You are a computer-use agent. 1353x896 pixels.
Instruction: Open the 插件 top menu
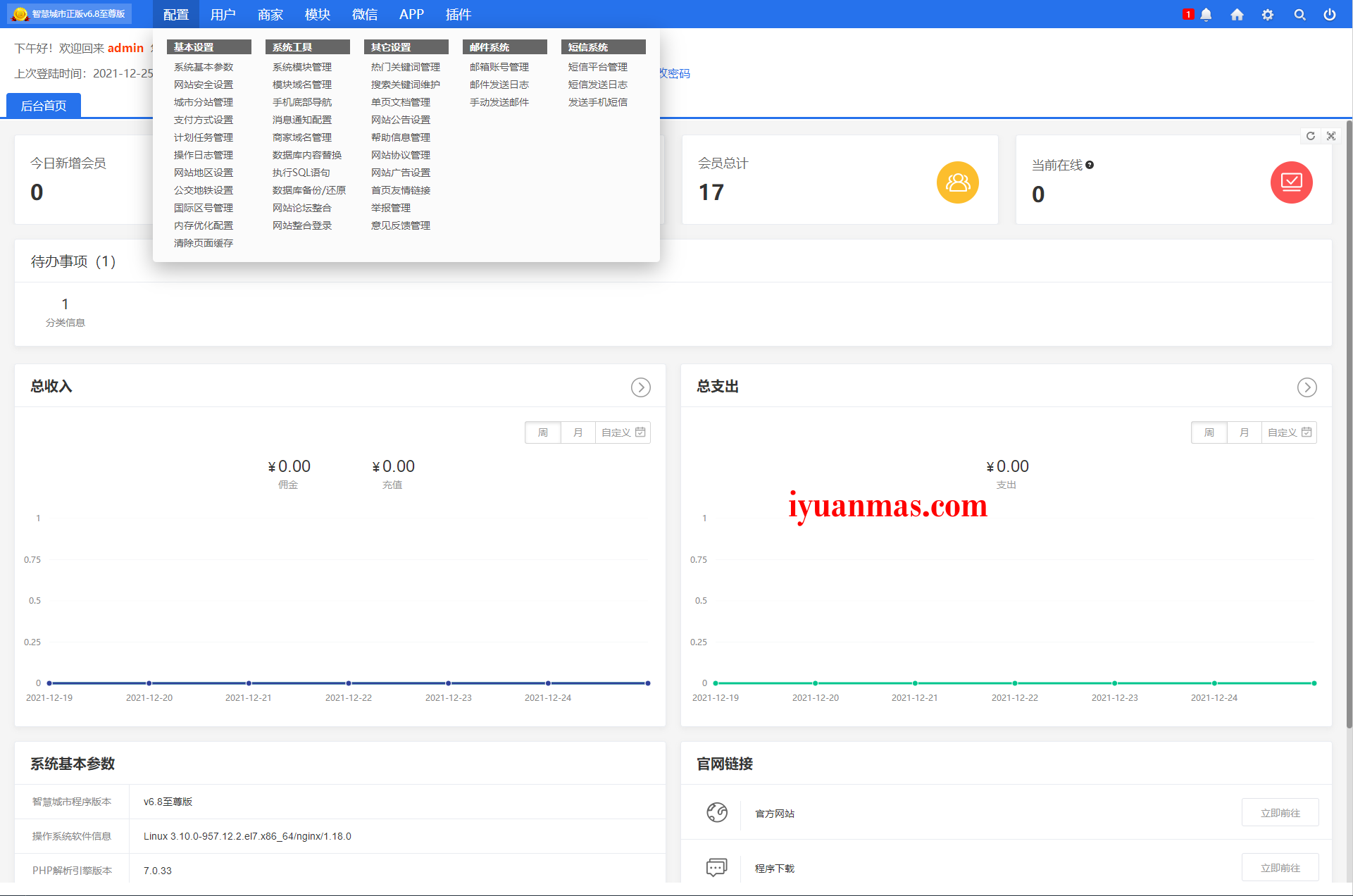click(459, 14)
